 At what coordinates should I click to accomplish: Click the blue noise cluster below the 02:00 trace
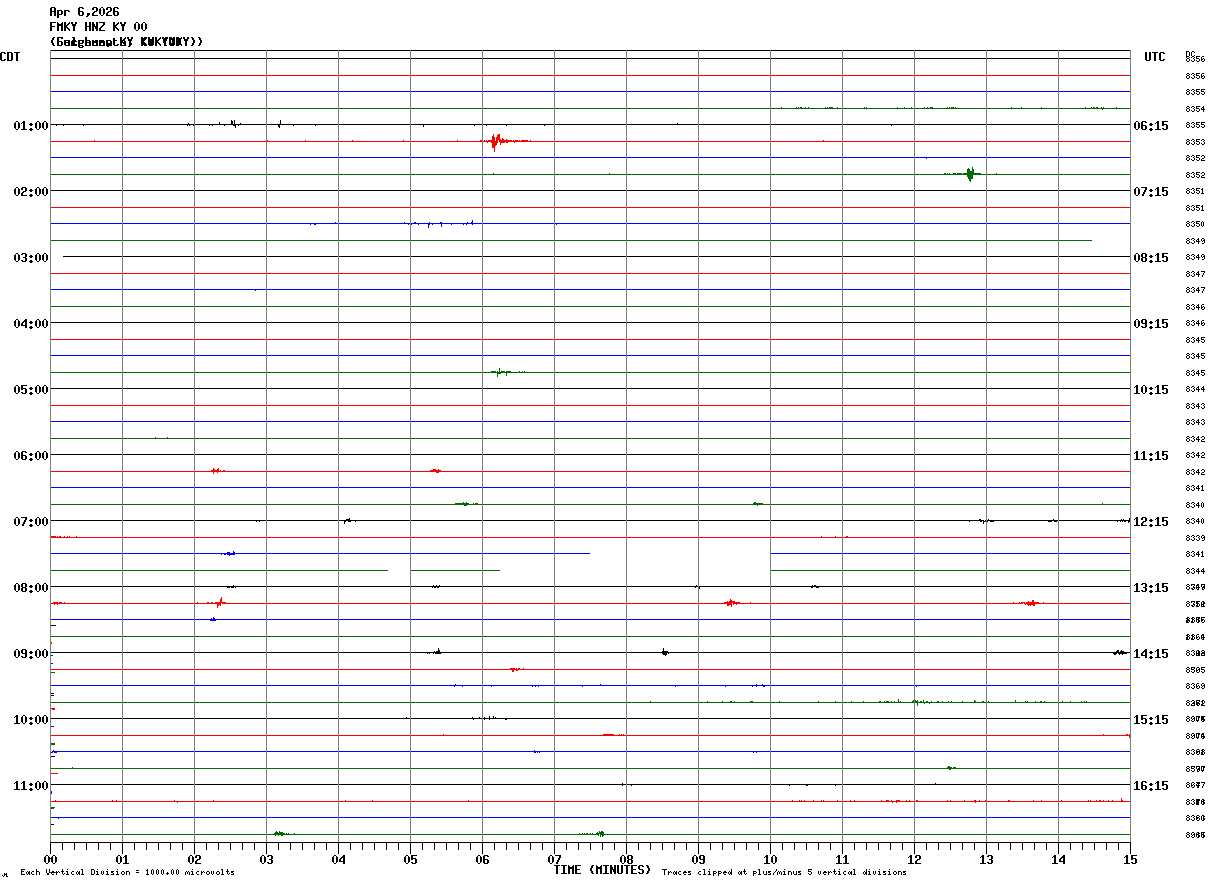(440, 223)
